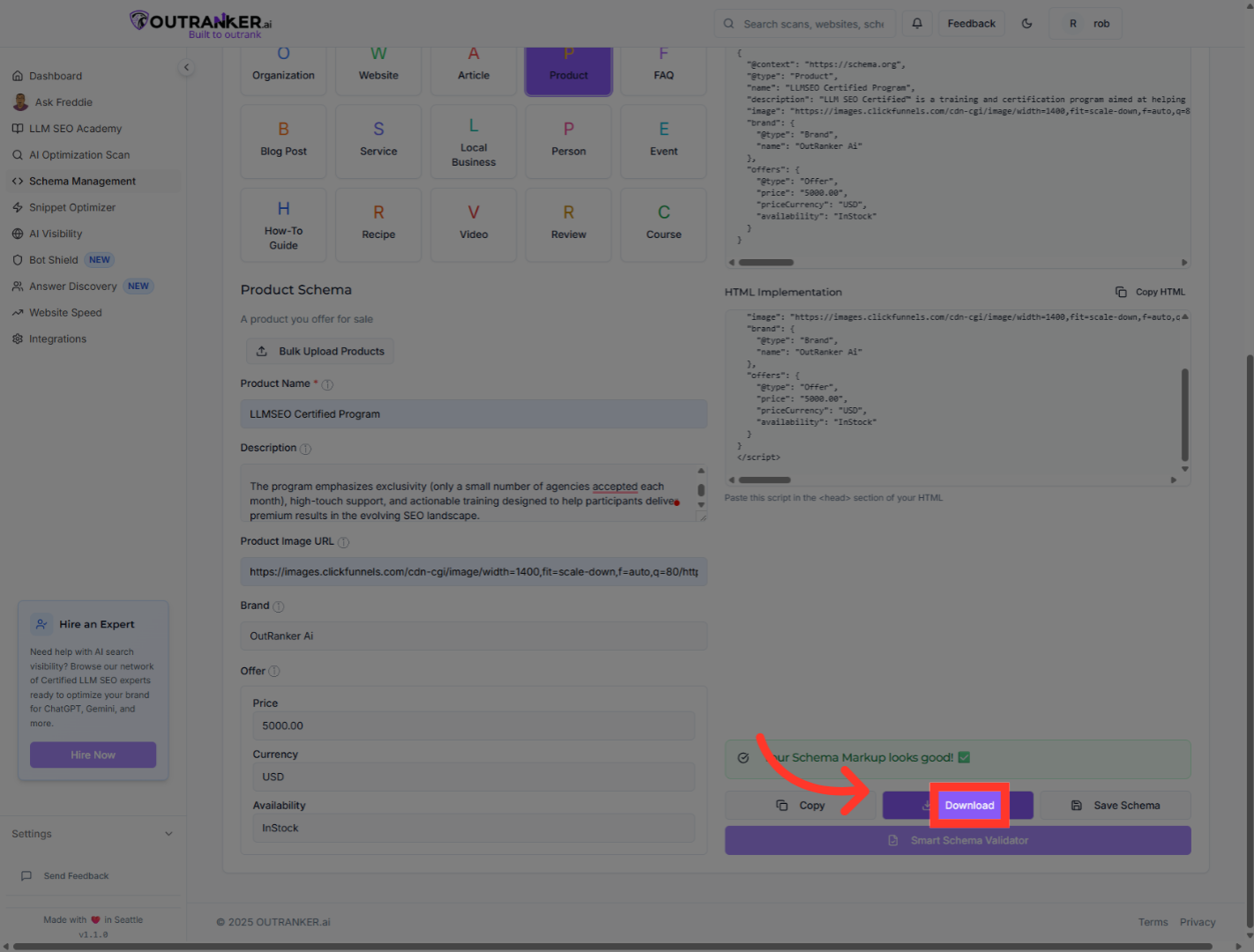Focus the search scans and websites field
1254x952 pixels.
coord(805,24)
